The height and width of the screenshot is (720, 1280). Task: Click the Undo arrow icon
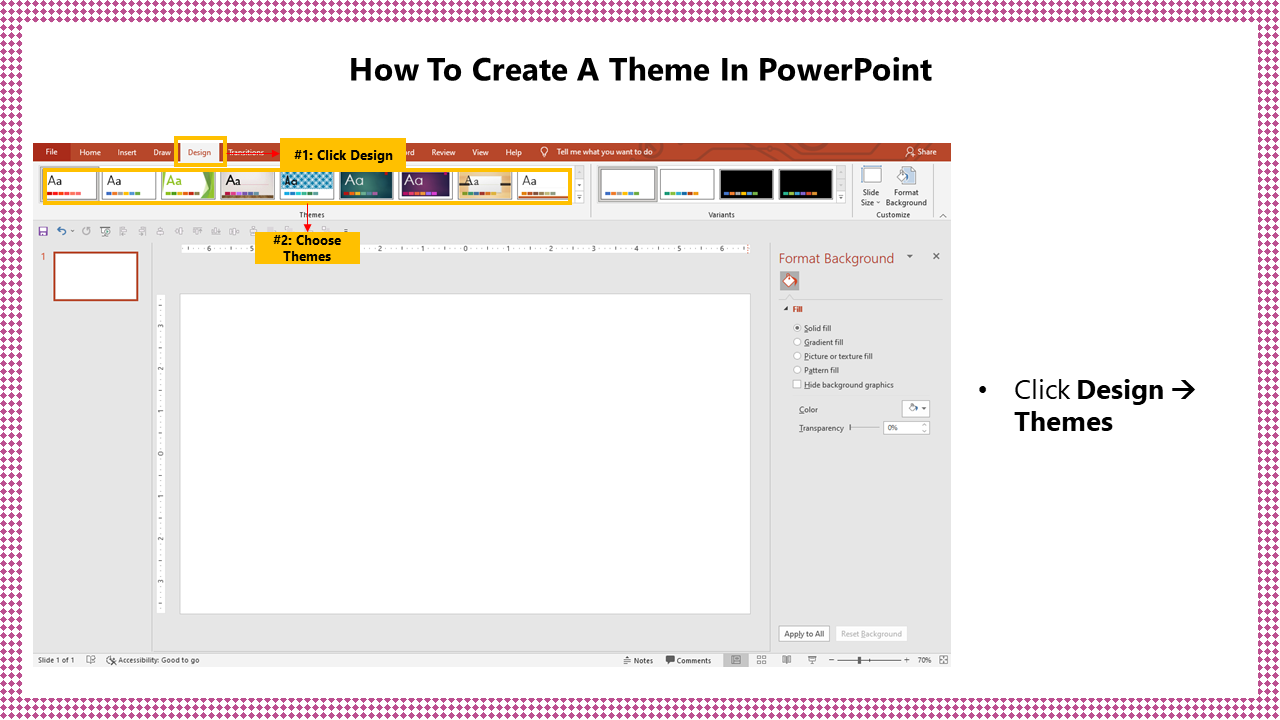61,231
